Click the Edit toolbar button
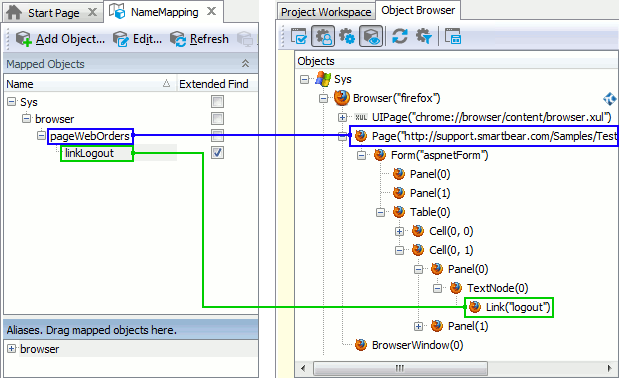This screenshot has width=619, height=378. coord(137,39)
